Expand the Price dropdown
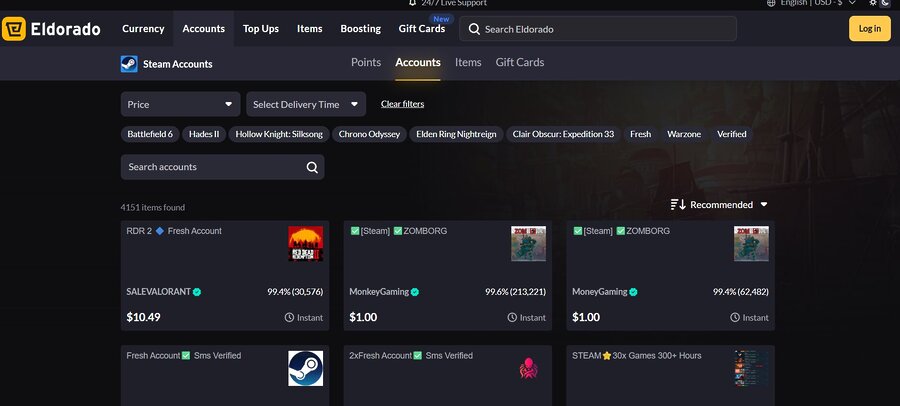 (x=180, y=104)
